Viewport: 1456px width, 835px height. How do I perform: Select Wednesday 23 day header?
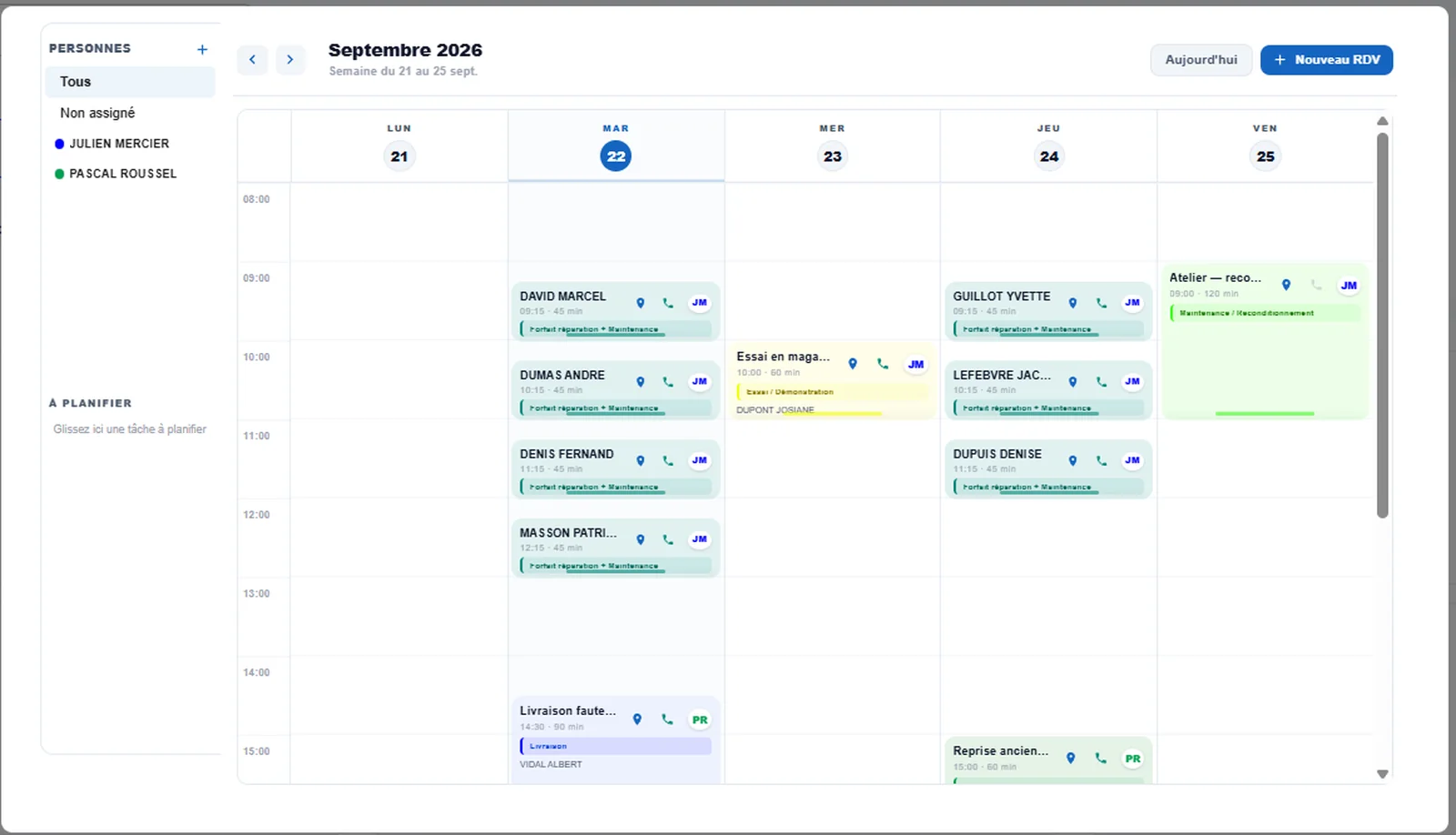(833, 146)
